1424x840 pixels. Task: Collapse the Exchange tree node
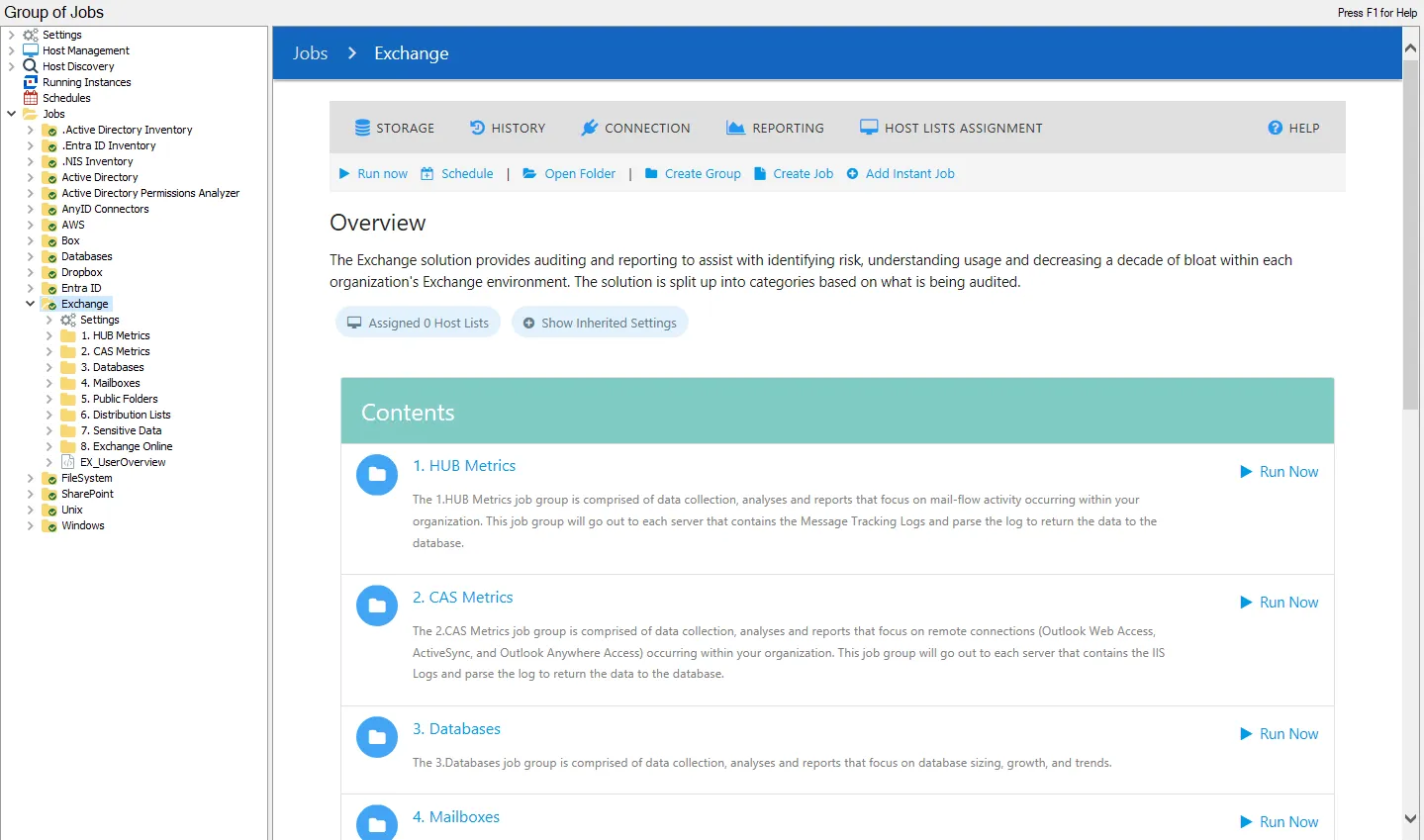point(31,304)
